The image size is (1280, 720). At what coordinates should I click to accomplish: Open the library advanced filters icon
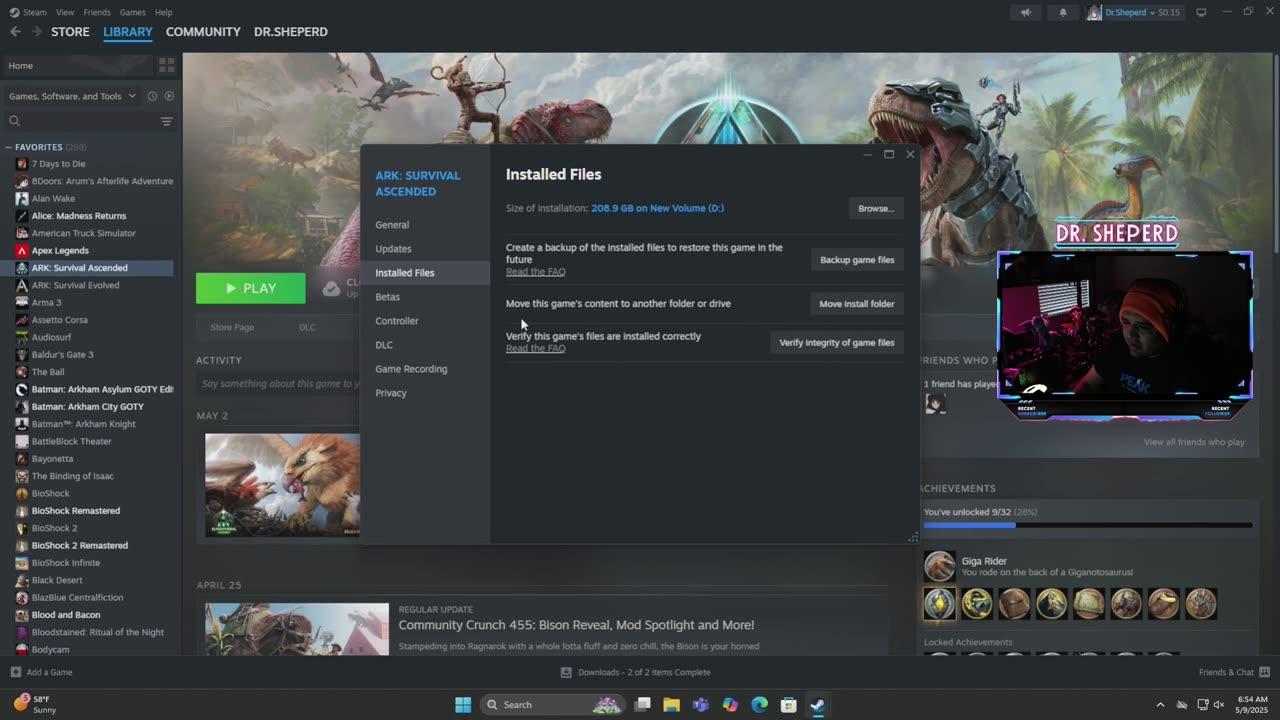pos(166,121)
